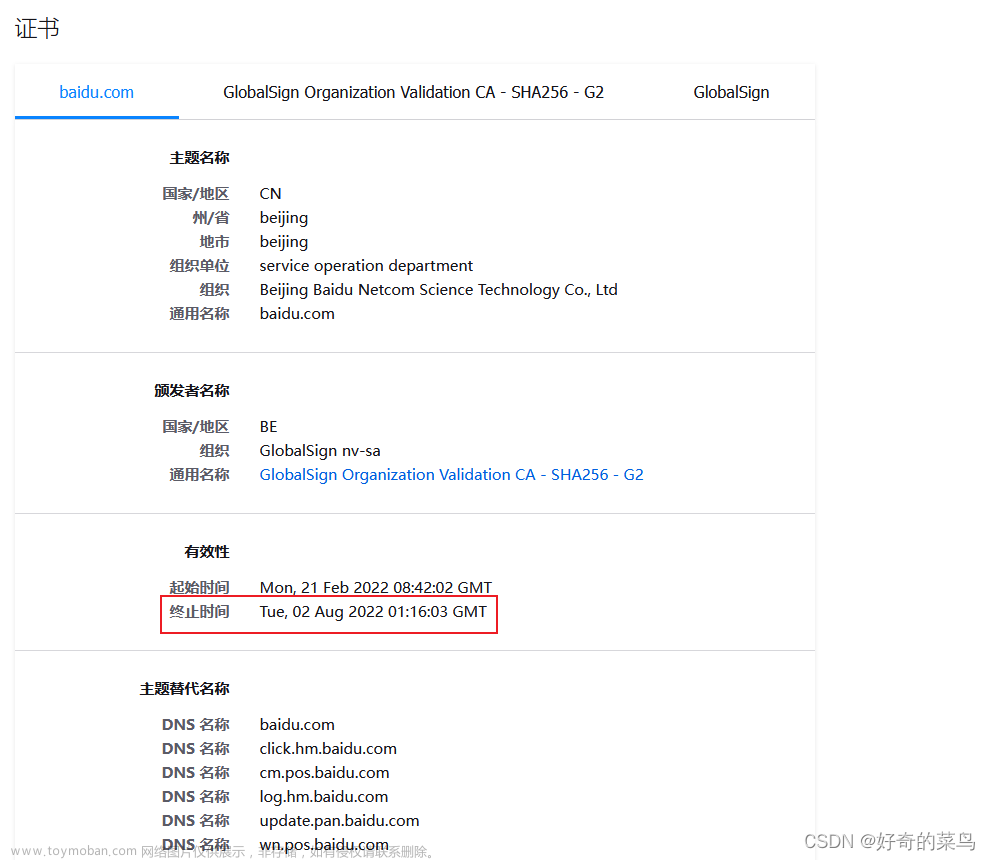Select DNS name cm.pos.baidu.com

pos(324,773)
